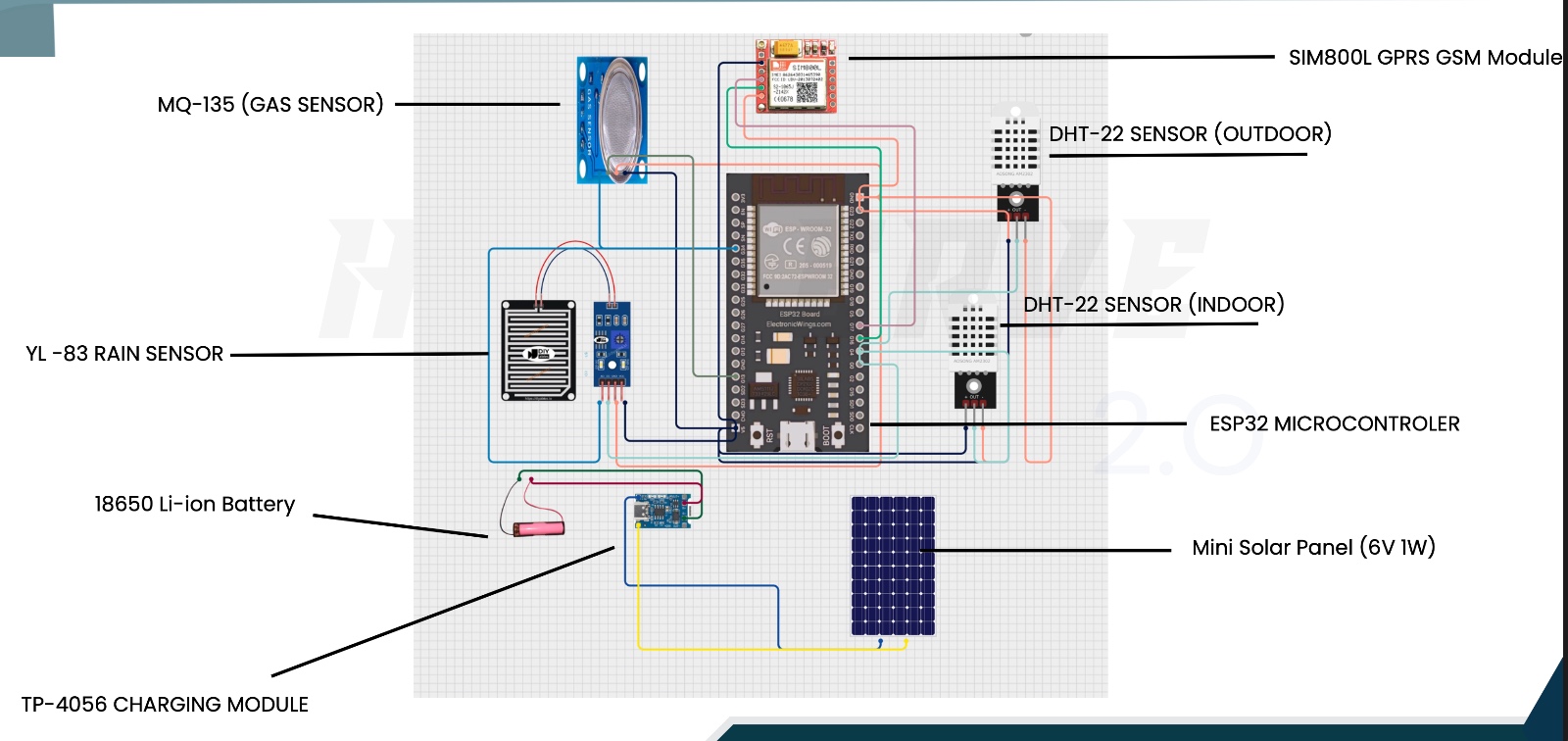Select the mini solar panel
Screen dimensions: 1568x741
pyautogui.click(x=893, y=566)
